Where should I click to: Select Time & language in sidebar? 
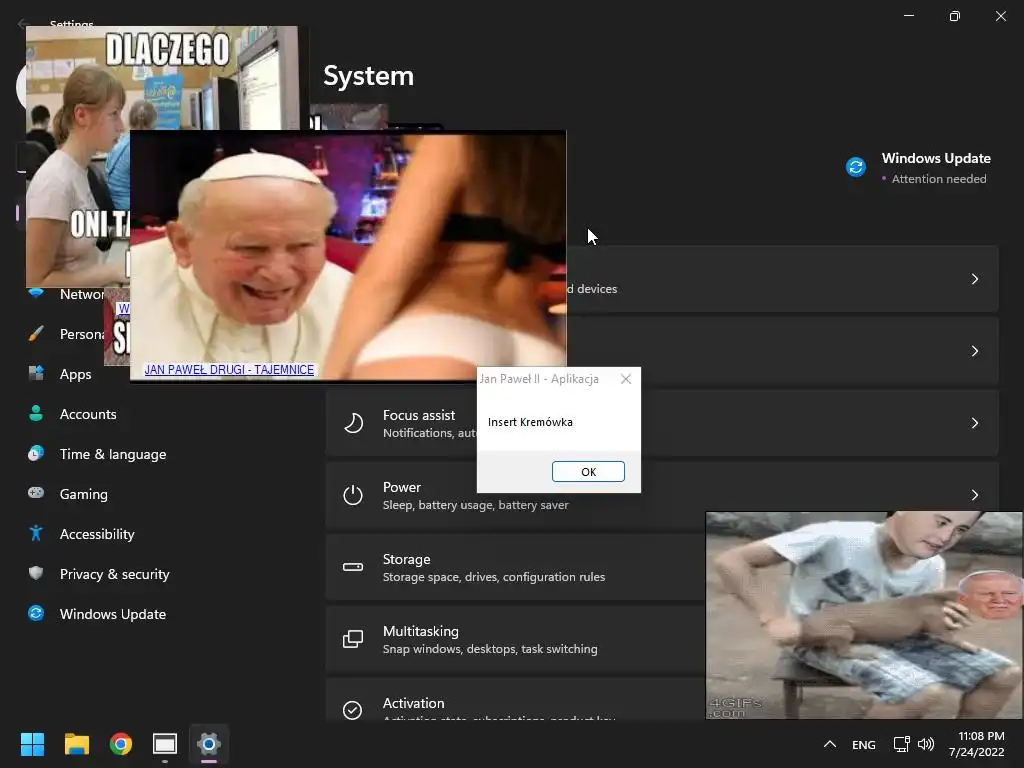pos(112,454)
